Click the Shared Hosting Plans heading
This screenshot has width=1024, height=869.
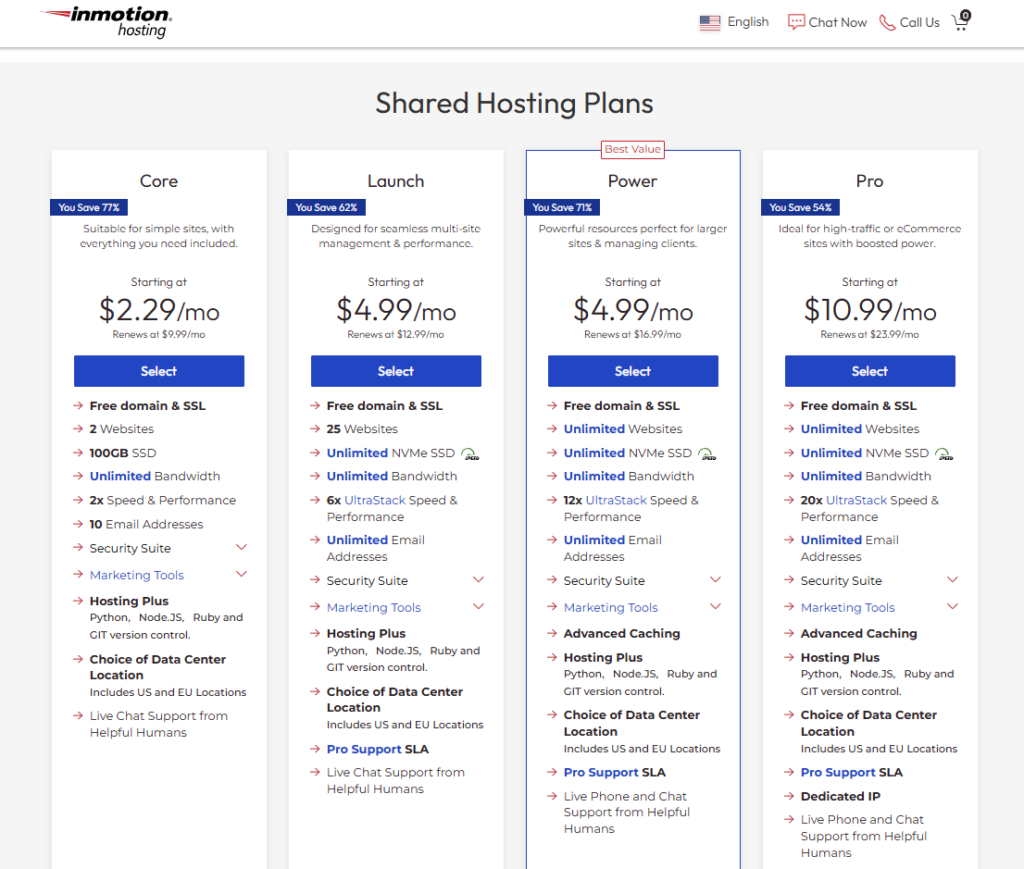click(x=514, y=103)
